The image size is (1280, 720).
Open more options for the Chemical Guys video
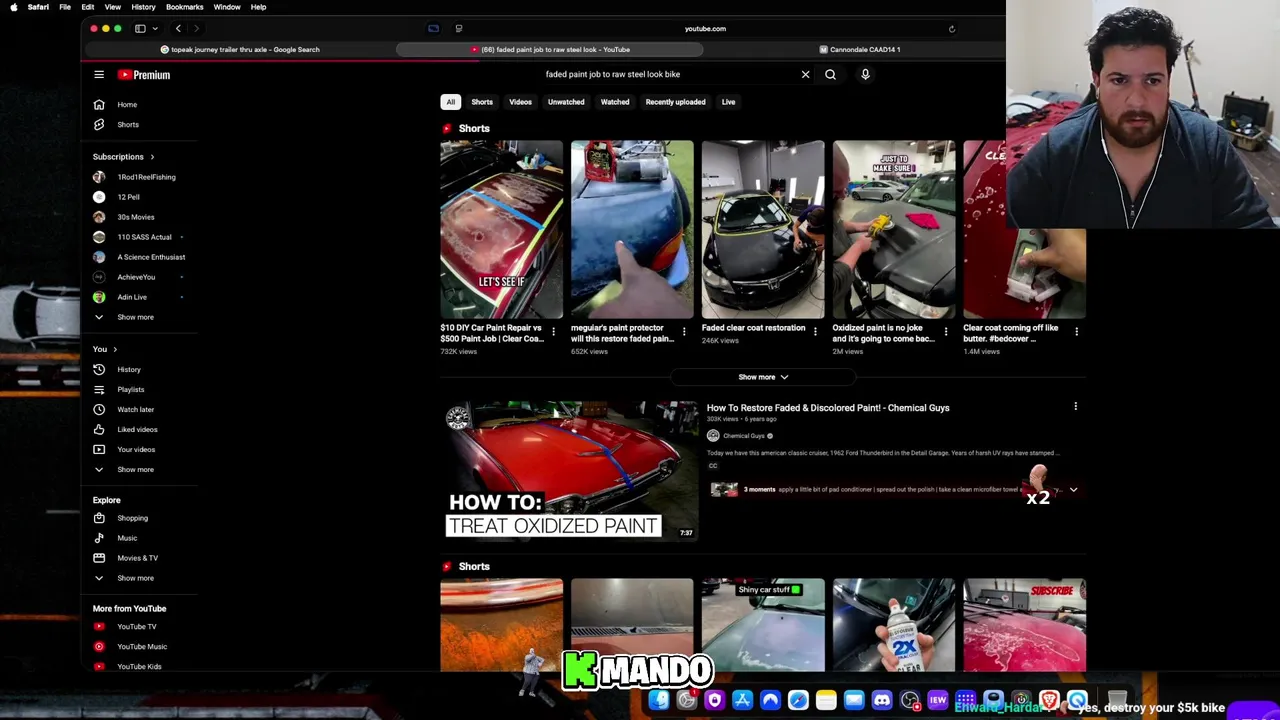(x=1075, y=407)
